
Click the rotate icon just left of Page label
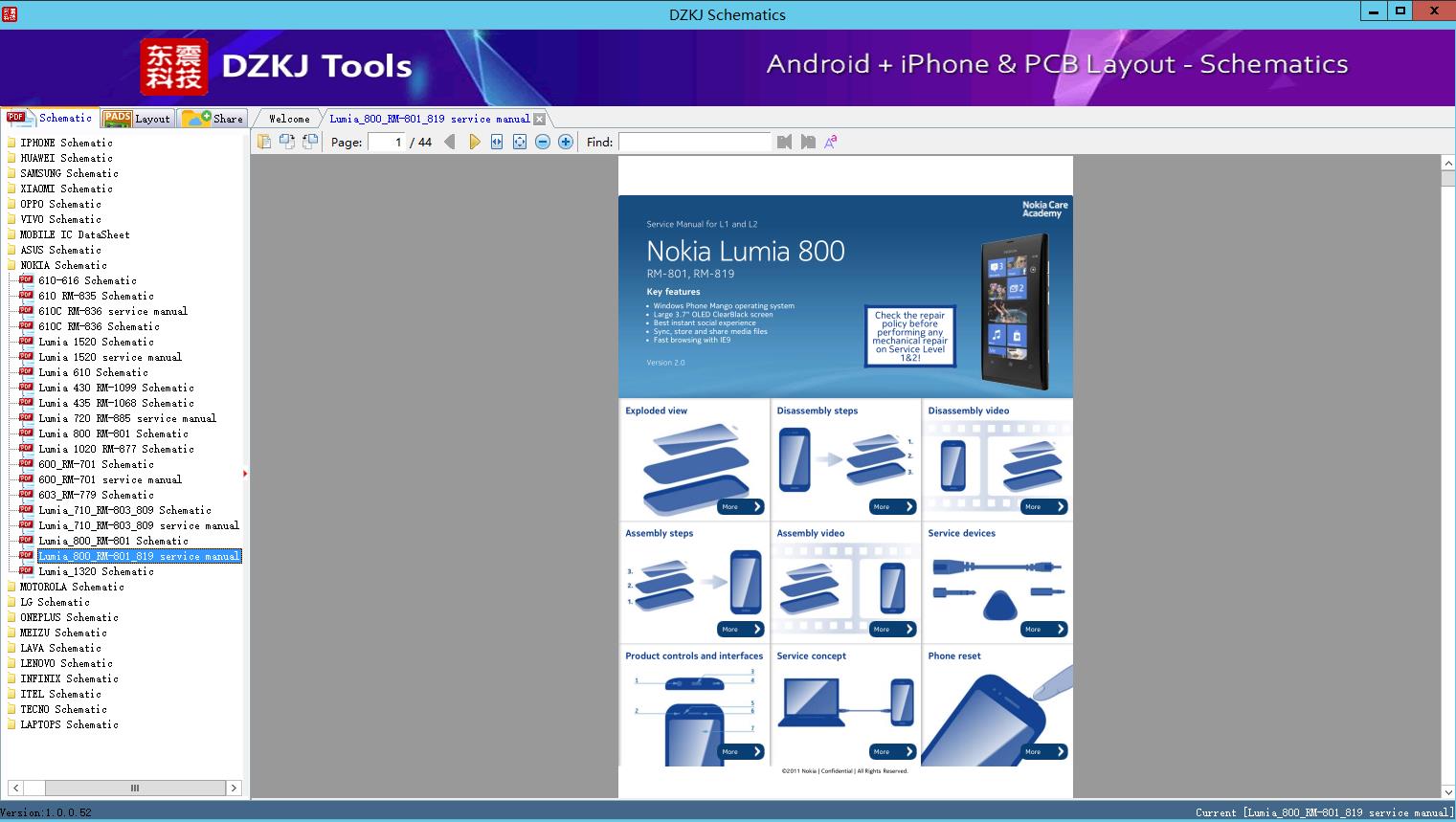tap(310, 142)
